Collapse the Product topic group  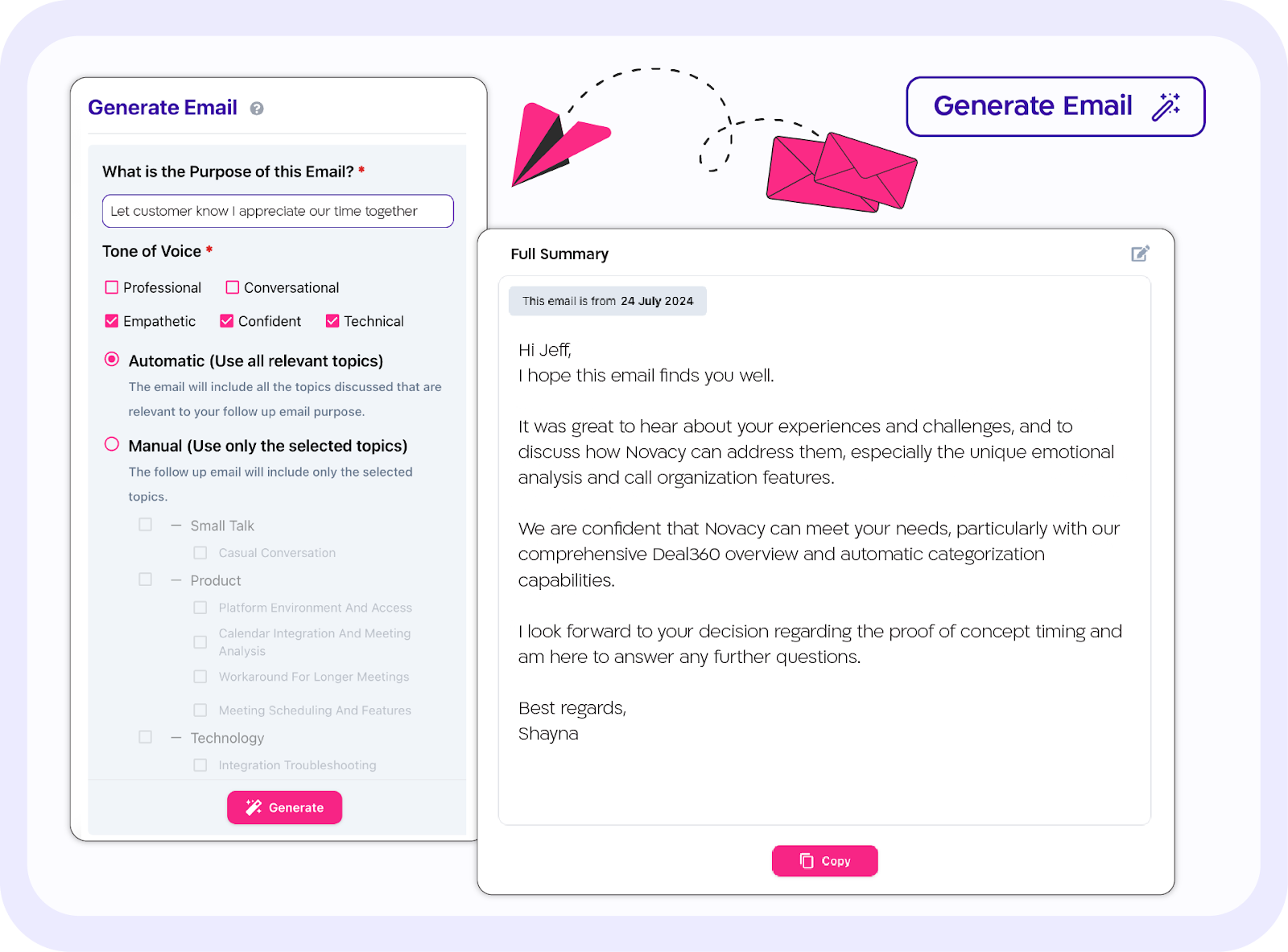click(x=176, y=580)
